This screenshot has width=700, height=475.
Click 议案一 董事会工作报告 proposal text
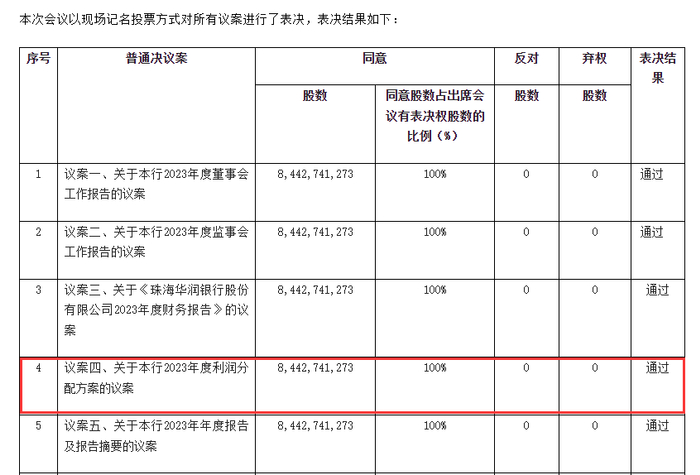click(x=156, y=184)
